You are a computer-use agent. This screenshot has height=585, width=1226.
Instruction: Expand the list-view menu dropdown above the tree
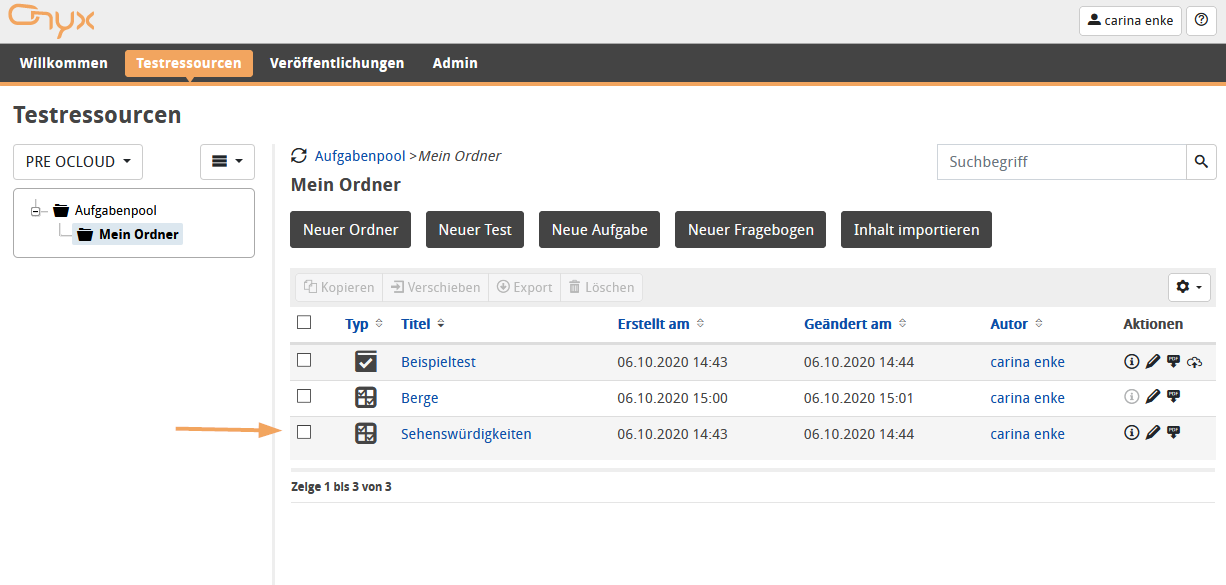[x=227, y=162]
